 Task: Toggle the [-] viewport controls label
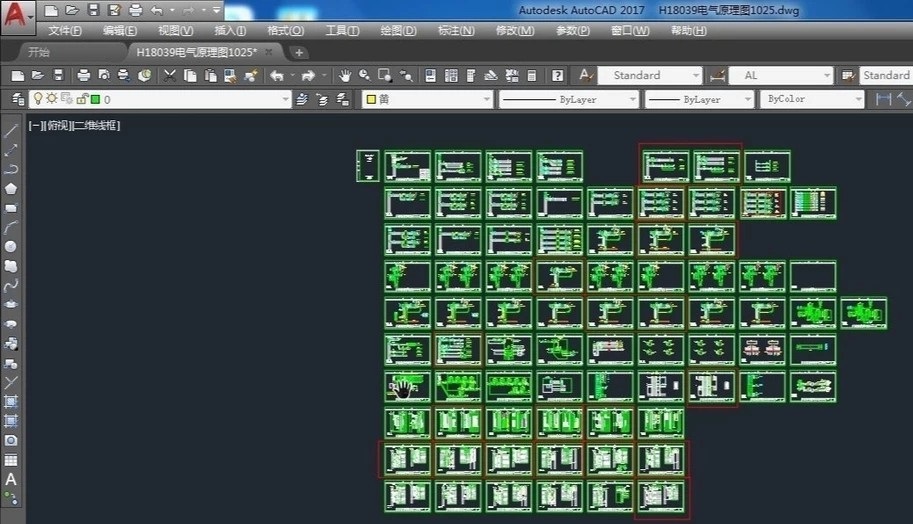35,125
